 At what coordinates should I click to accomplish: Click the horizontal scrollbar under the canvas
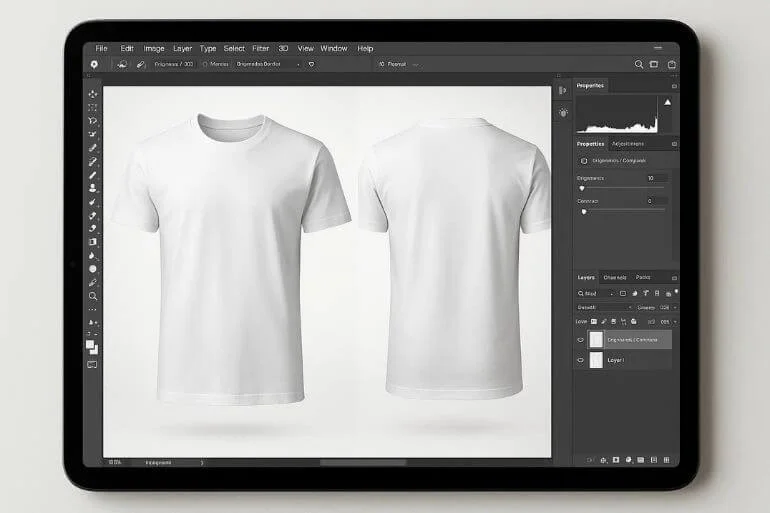pyautogui.click(x=363, y=462)
